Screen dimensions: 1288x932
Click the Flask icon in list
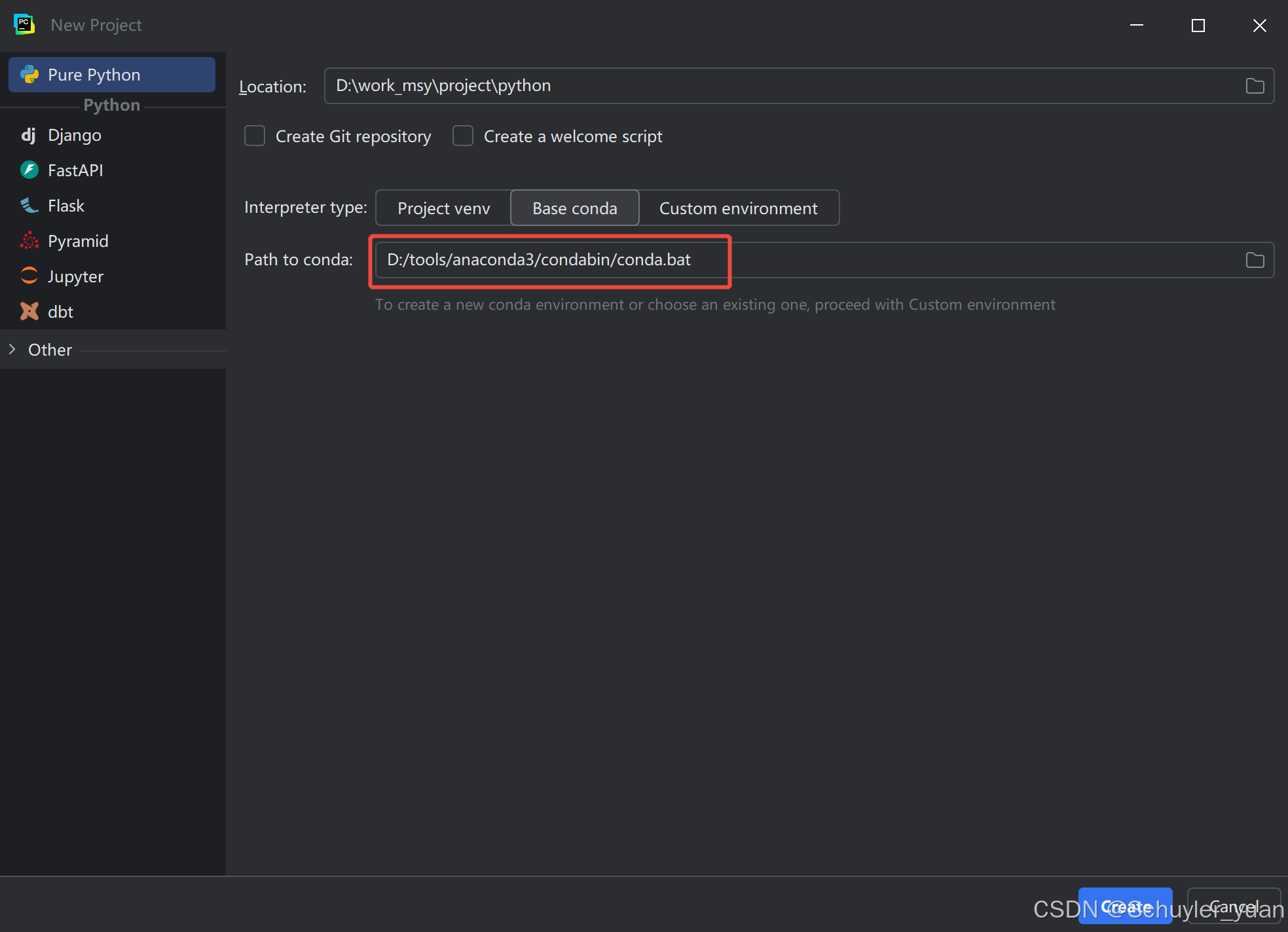point(29,206)
